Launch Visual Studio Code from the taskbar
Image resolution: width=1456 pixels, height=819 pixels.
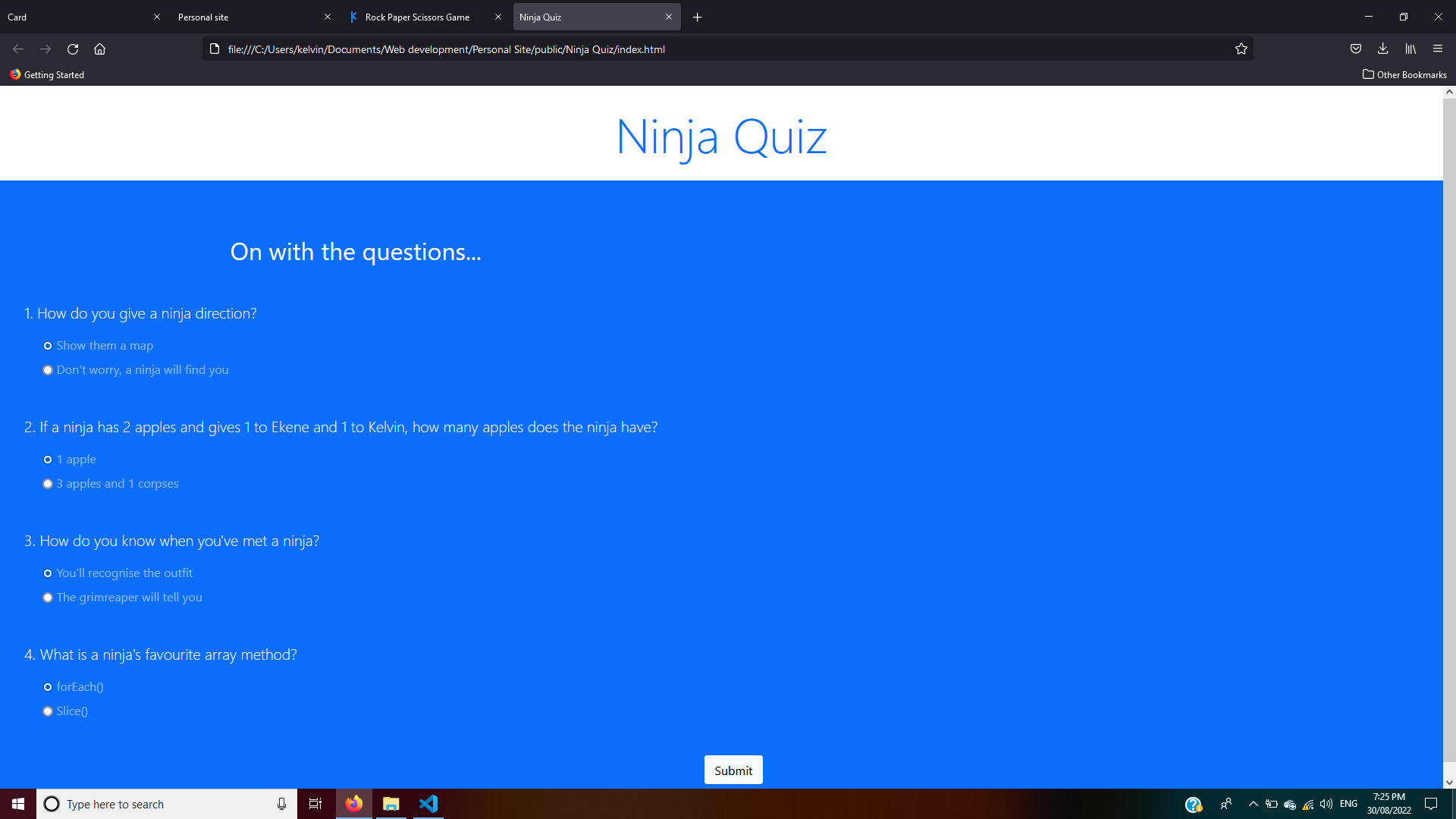click(428, 804)
